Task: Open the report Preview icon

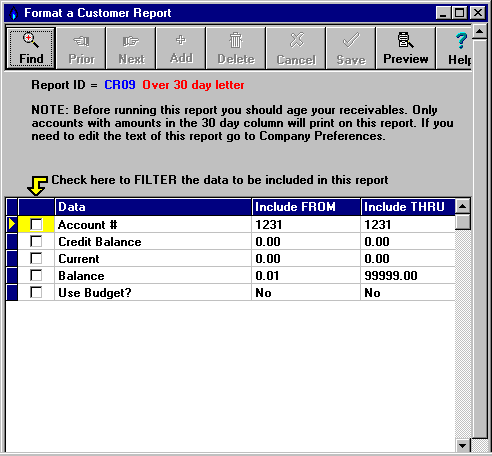Action: (x=405, y=40)
